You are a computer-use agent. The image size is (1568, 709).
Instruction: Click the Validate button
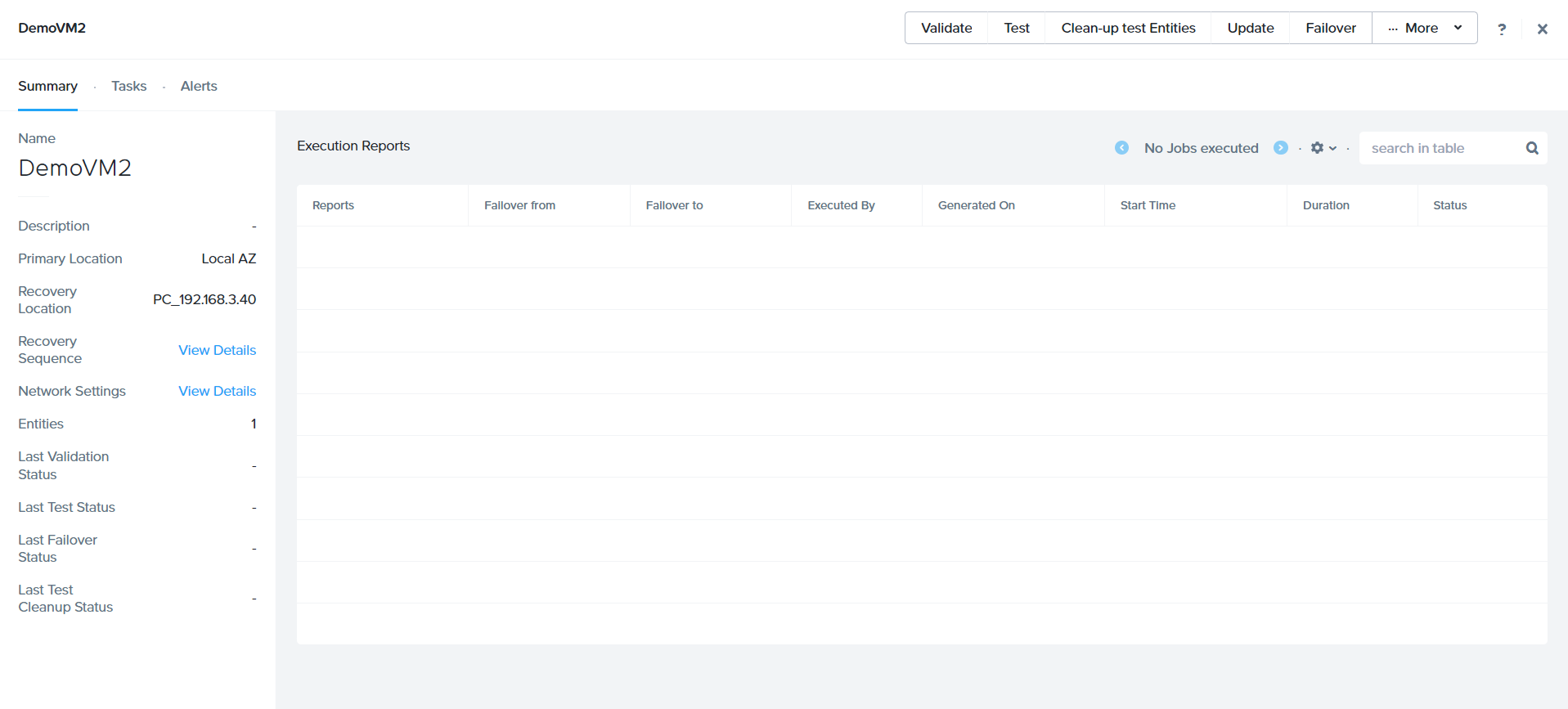pyautogui.click(x=946, y=28)
